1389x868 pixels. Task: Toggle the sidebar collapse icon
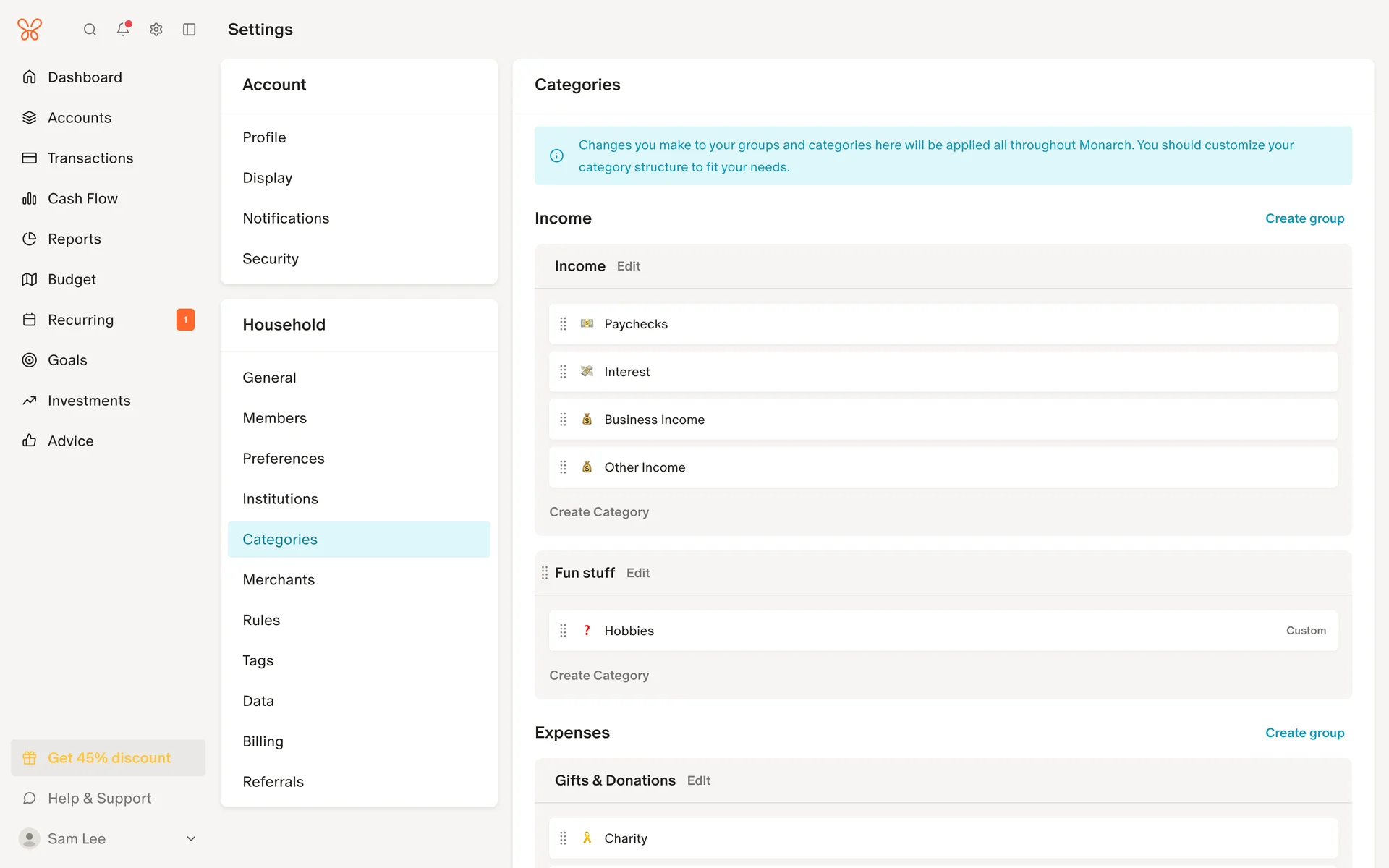190,30
